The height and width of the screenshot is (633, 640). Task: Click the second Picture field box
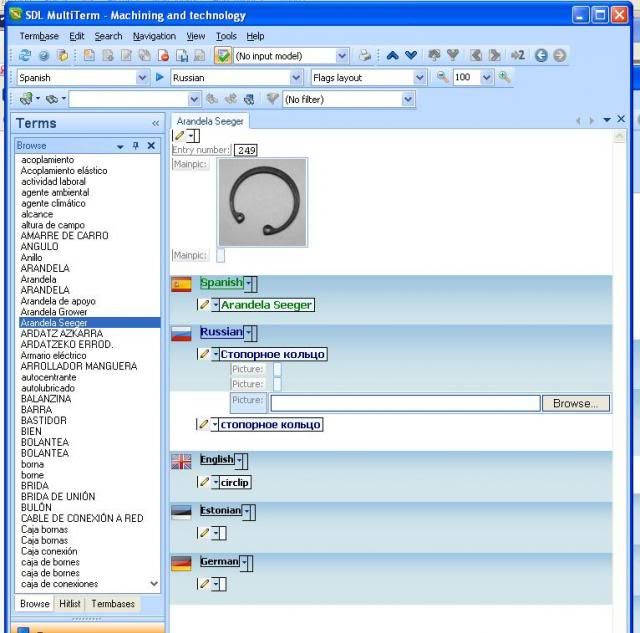pos(277,384)
